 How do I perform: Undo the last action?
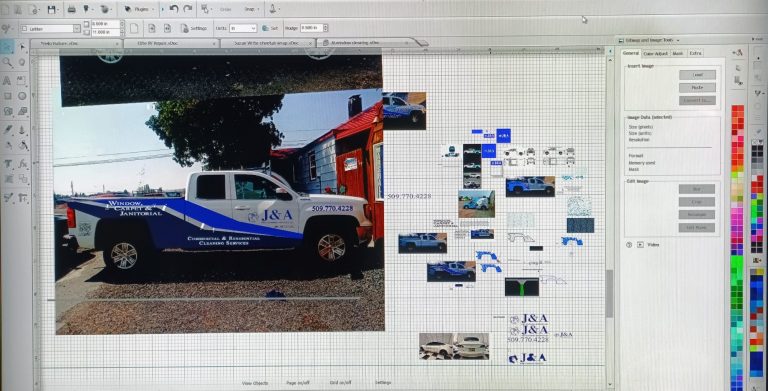[174, 9]
